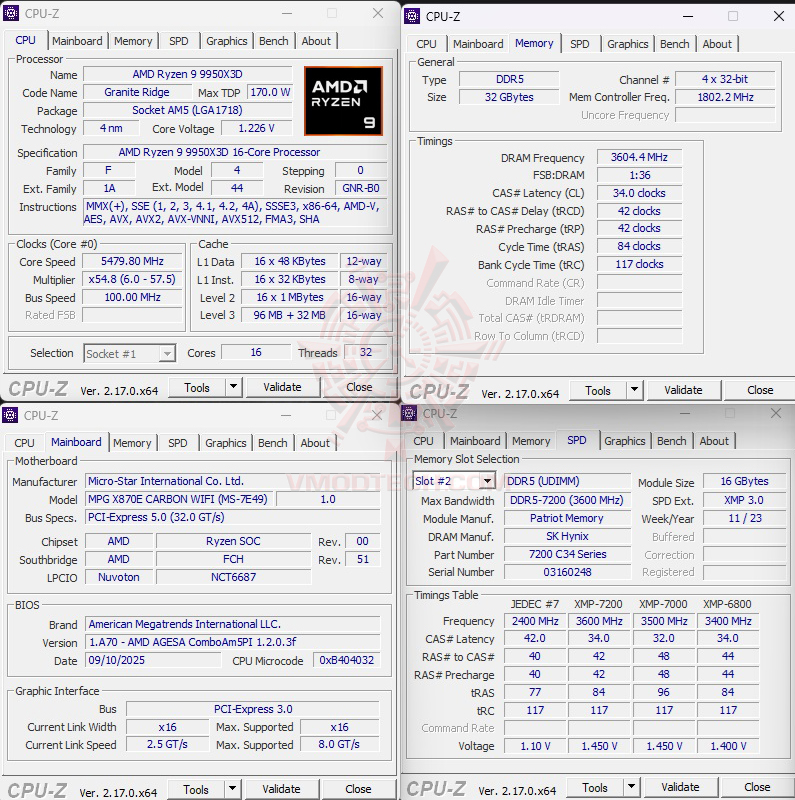
Task: Select PCI-Express 3.0 bus value
Action: click(253, 709)
